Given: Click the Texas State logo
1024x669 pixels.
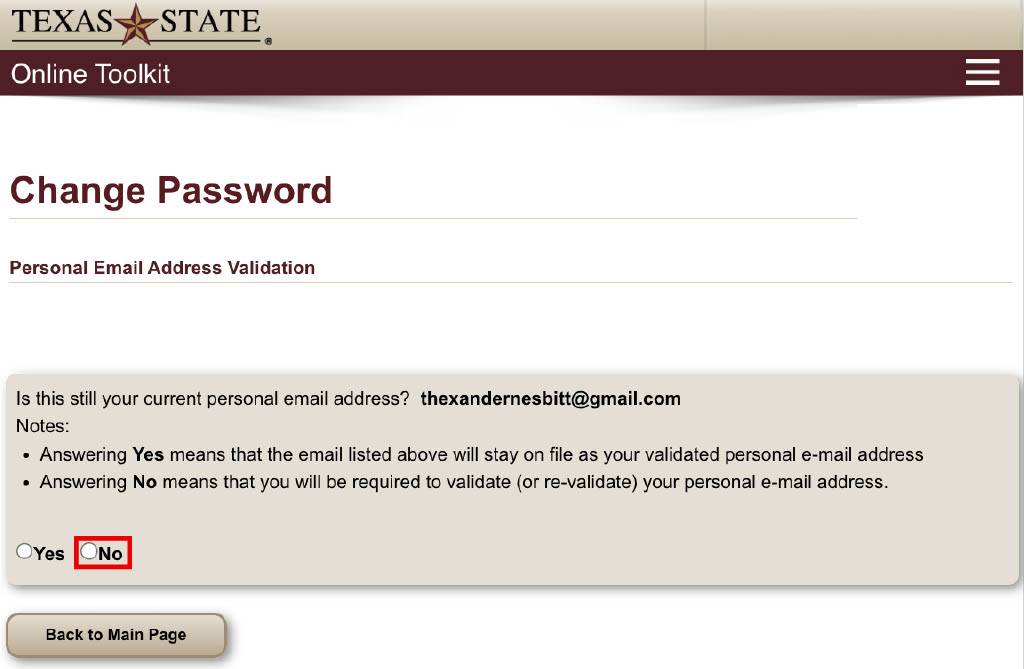Looking at the screenshot, I should tap(139, 24).
